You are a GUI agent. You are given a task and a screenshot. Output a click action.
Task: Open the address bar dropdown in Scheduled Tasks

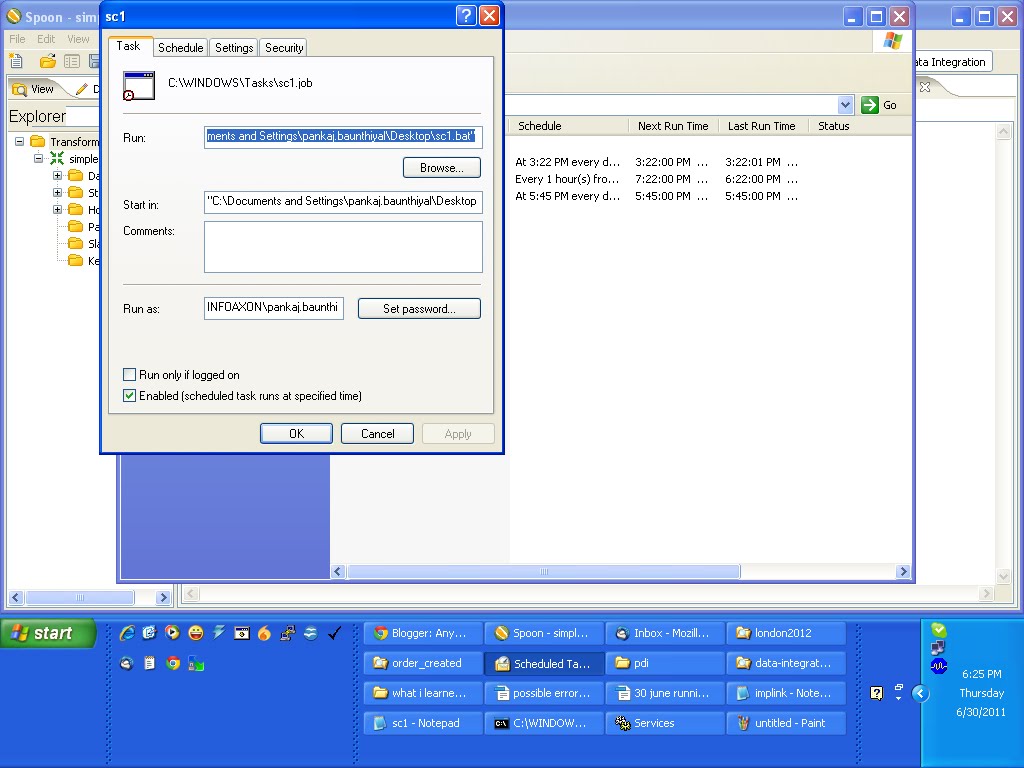coord(846,104)
